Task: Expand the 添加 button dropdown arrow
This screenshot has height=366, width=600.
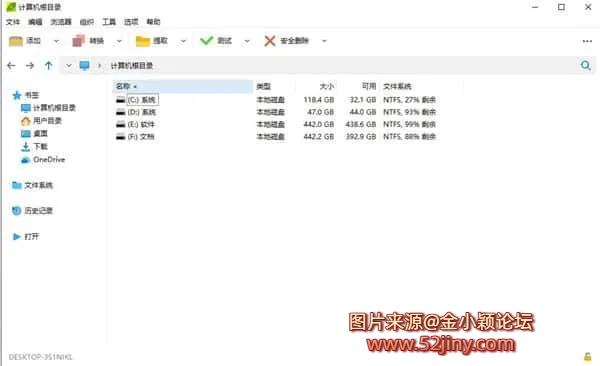Action: pos(56,41)
